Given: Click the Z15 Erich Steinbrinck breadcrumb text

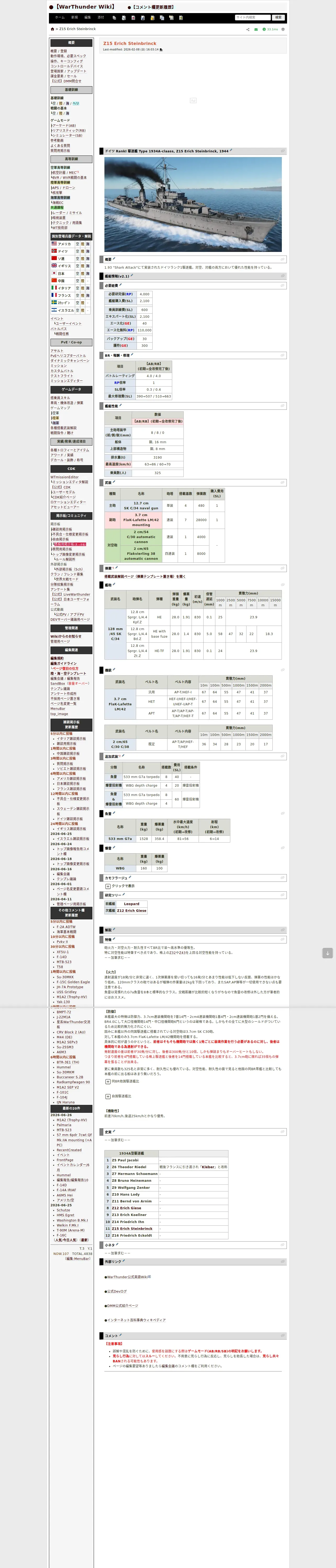Looking at the screenshot, I should coord(77,29).
